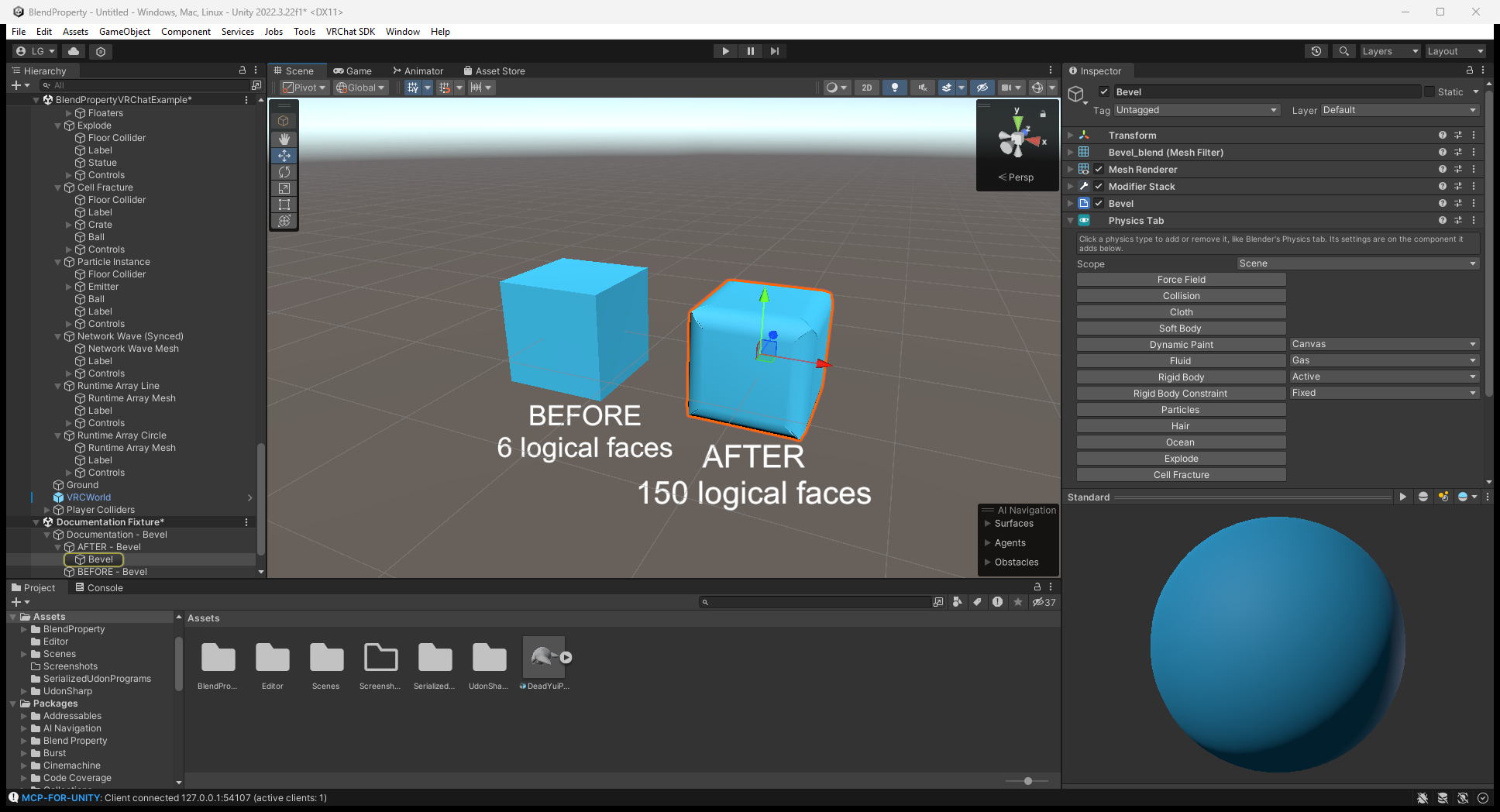The height and width of the screenshot is (812, 1500).
Task: Select the Transform tool in scene toolbar
Action: 284,221
